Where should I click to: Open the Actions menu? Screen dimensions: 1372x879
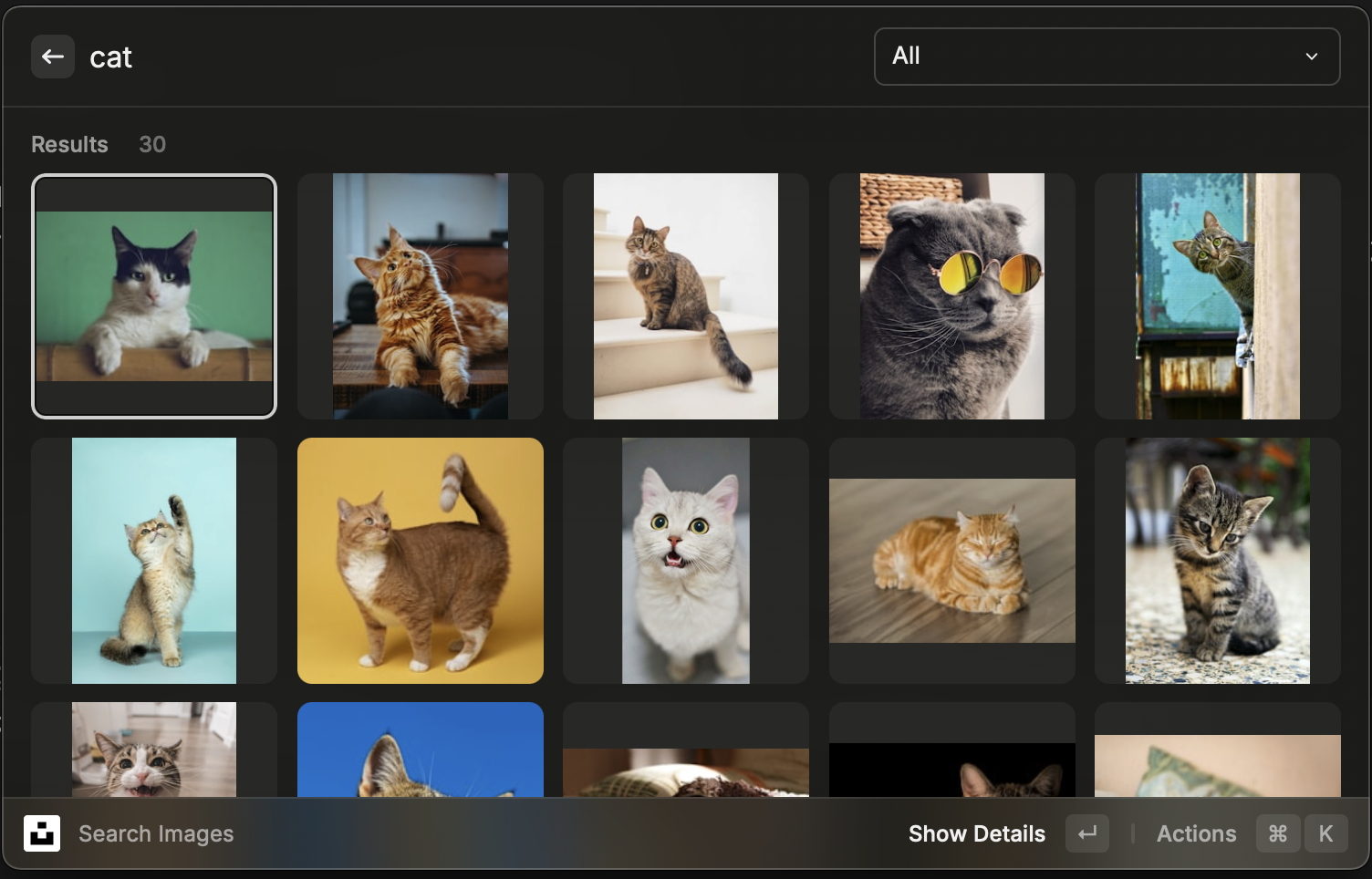coord(1196,833)
